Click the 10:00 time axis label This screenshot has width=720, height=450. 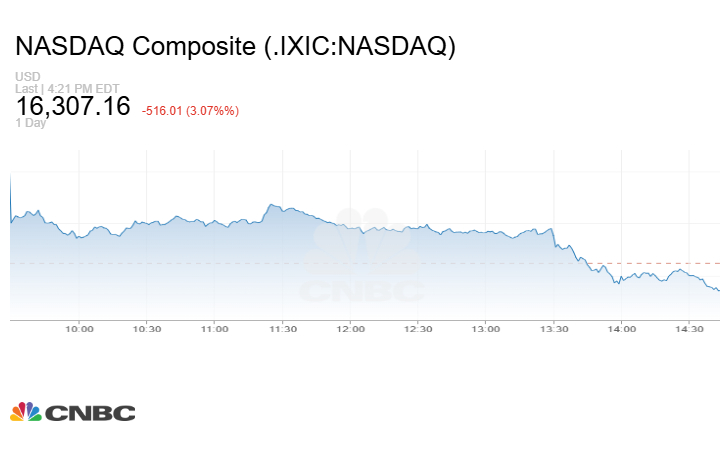[x=79, y=329]
